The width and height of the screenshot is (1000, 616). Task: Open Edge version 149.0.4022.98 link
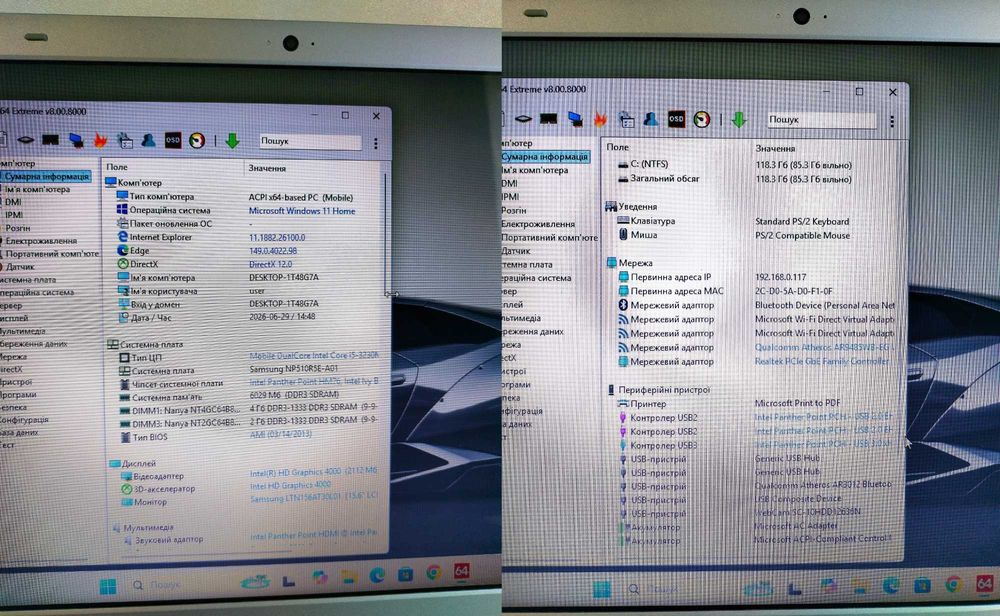(x=272, y=251)
